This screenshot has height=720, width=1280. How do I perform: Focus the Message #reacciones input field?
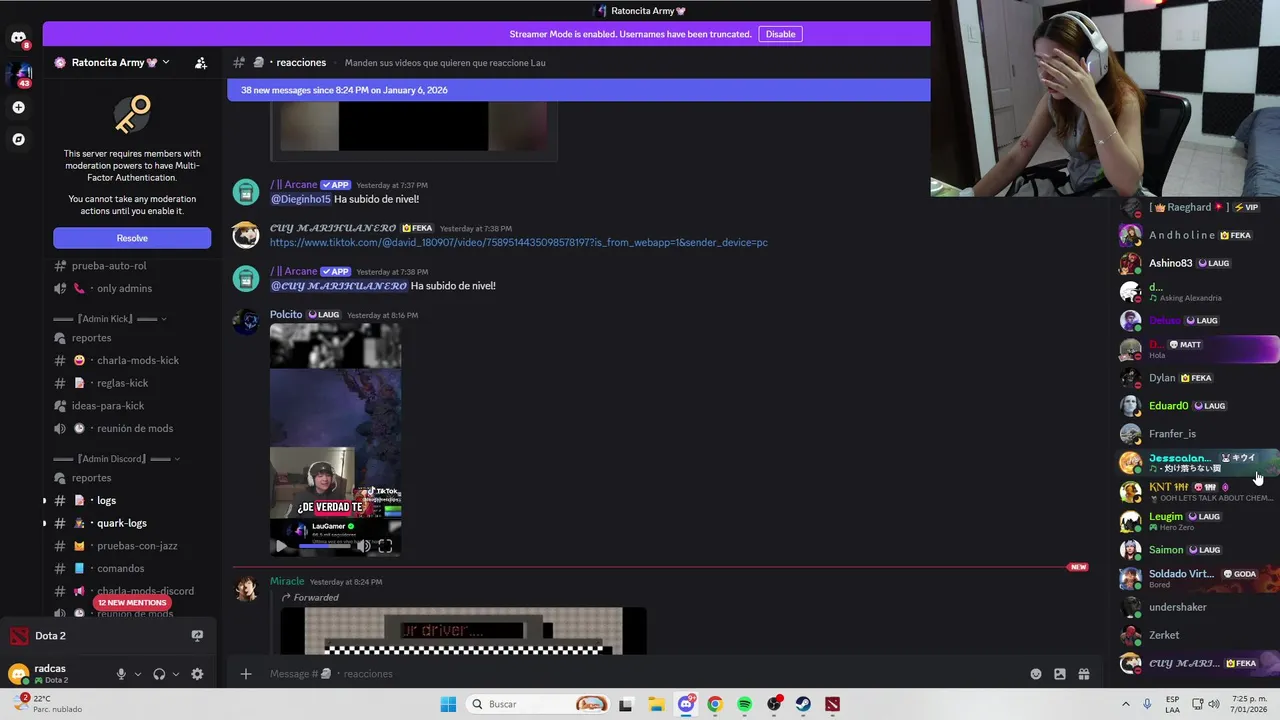click(640, 674)
